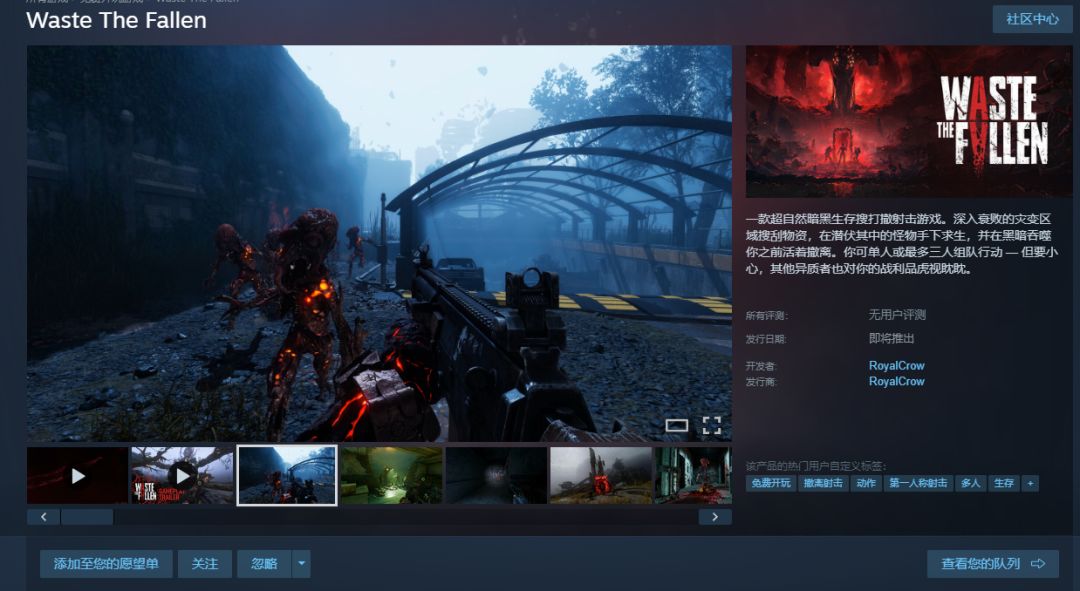1080x591 pixels.
Task: Toggle fullscreen for the screenshot viewer
Action: (x=712, y=426)
